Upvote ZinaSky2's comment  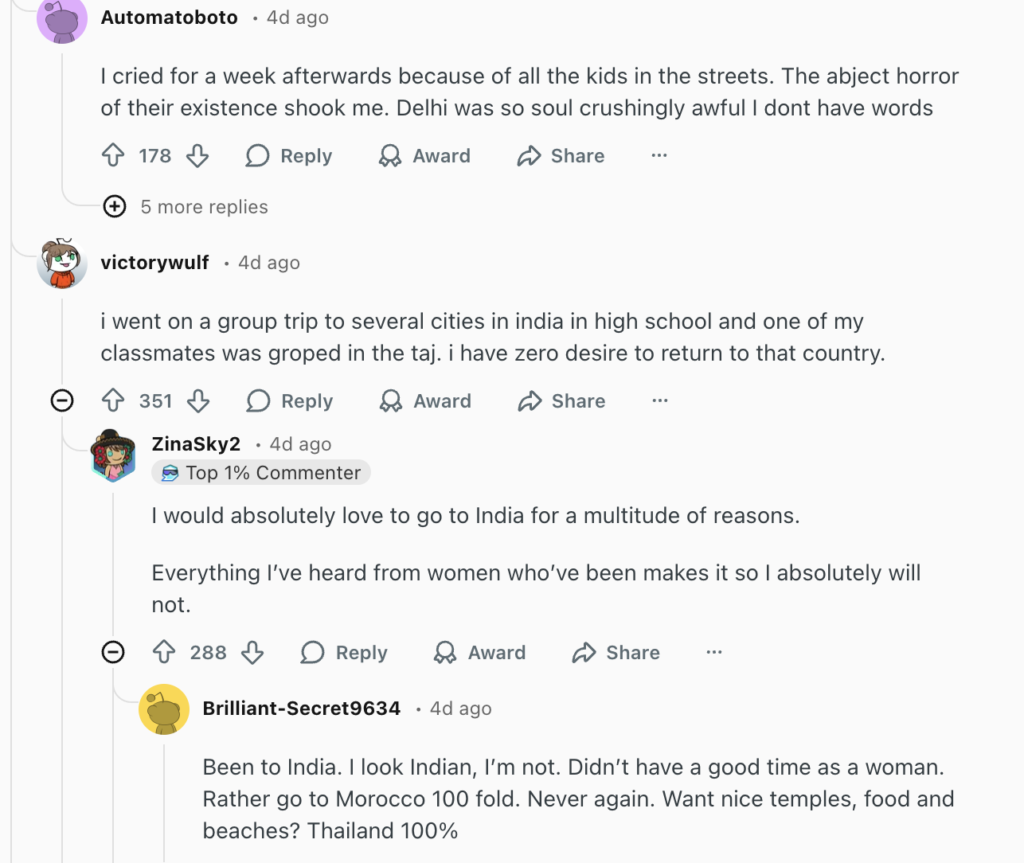pyautogui.click(x=164, y=653)
